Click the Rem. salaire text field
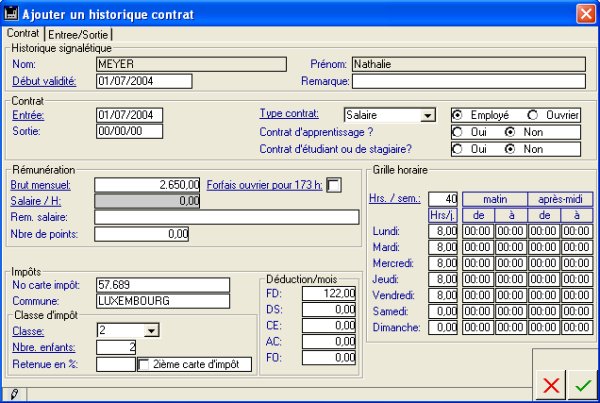This screenshot has height=403, width=600. click(x=227, y=217)
